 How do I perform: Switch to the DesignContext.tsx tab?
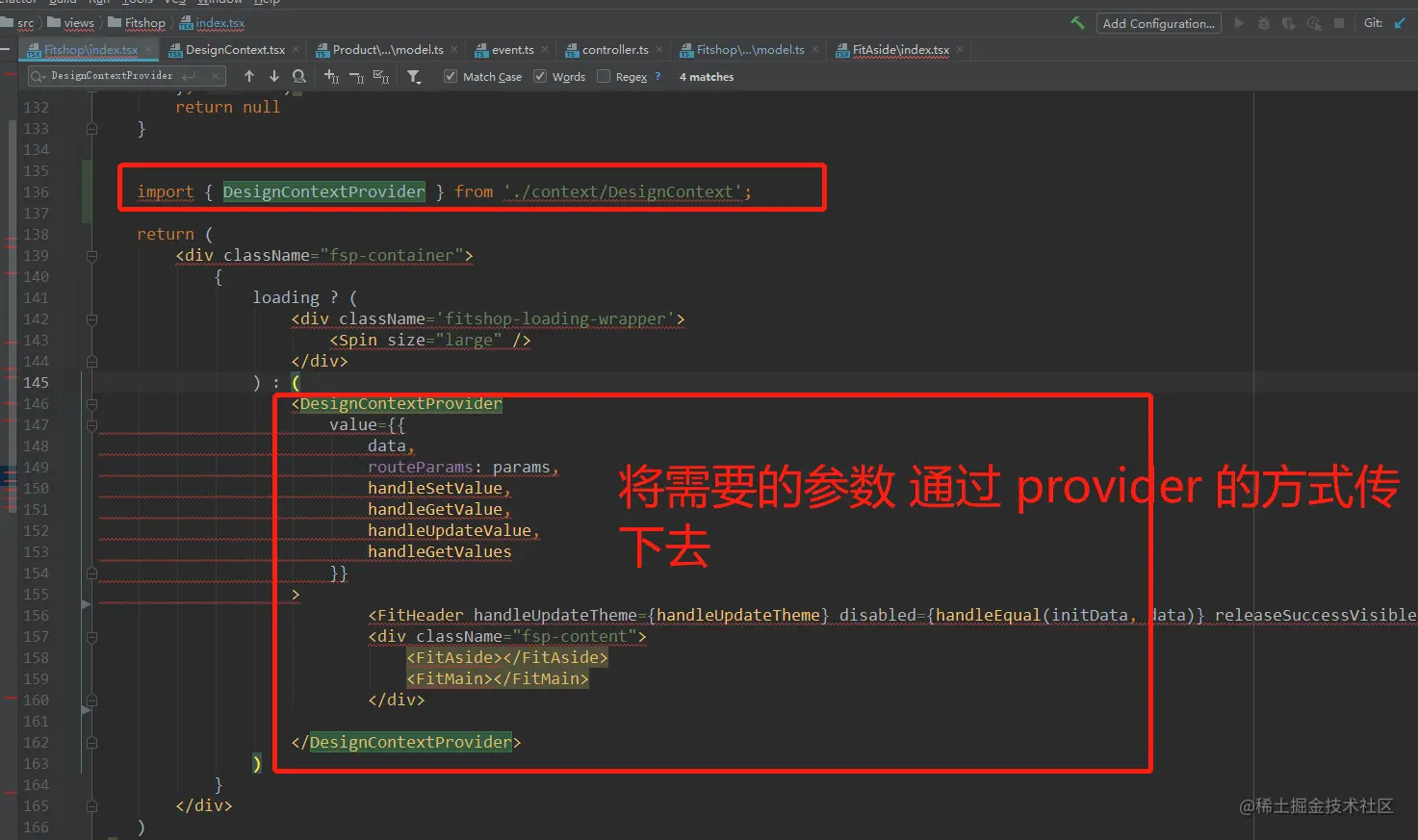(235, 50)
